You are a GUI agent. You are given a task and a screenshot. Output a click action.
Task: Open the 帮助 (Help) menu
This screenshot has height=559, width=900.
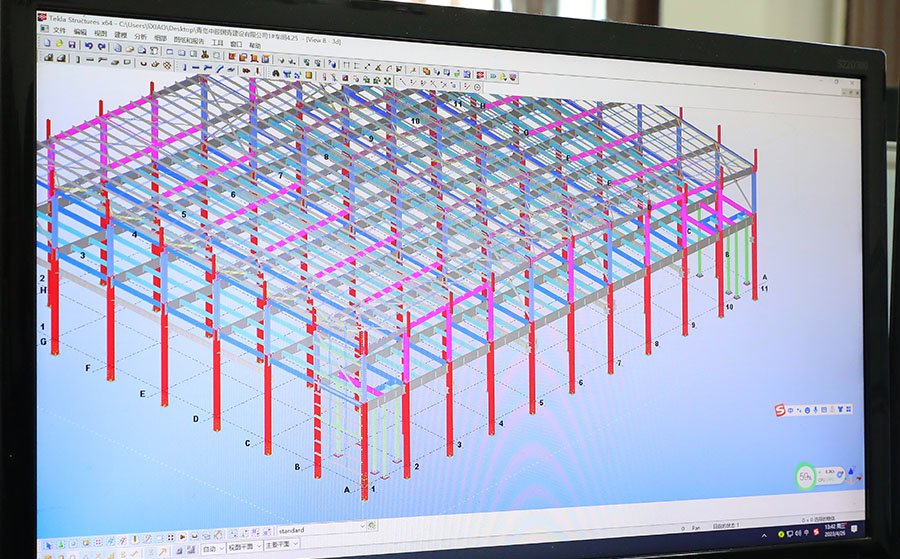(256, 45)
